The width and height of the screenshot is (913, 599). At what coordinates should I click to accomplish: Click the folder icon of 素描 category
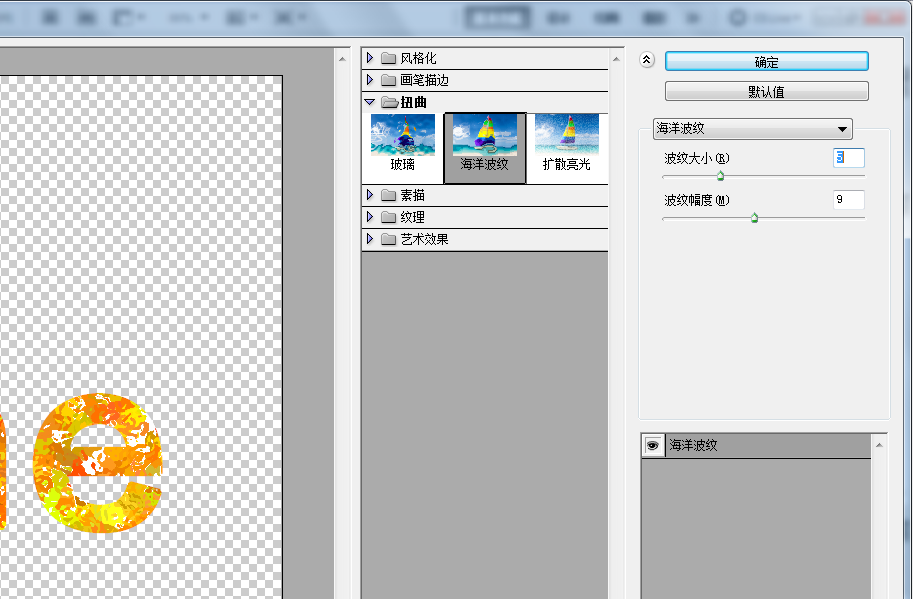[x=388, y=194]
